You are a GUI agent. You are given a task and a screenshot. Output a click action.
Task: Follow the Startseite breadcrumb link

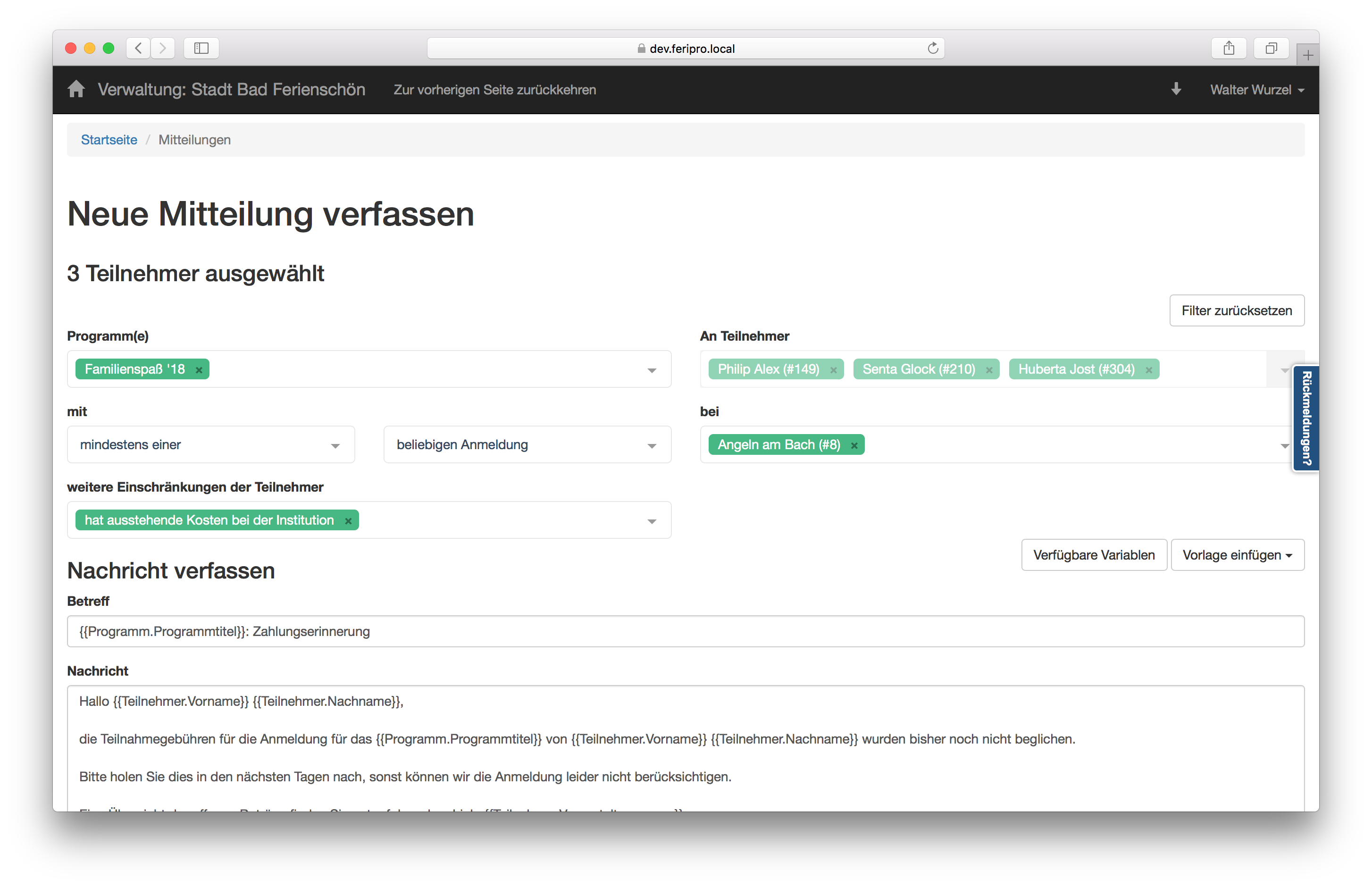(x=109, y=140)
